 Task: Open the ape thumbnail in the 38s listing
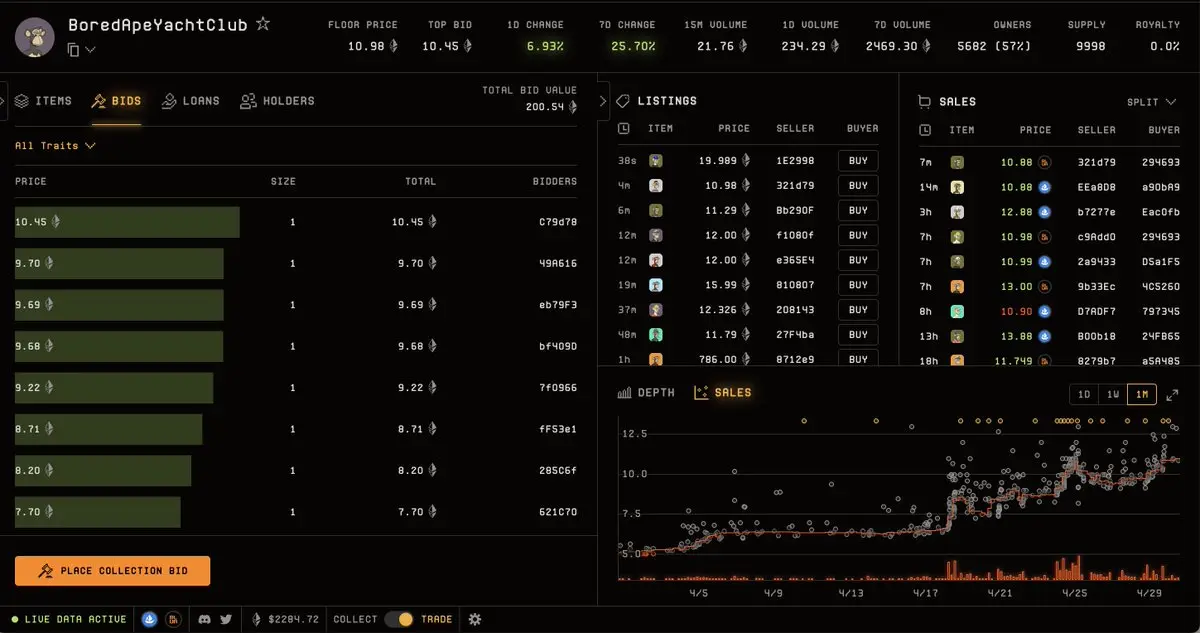[x=656, y=161]
